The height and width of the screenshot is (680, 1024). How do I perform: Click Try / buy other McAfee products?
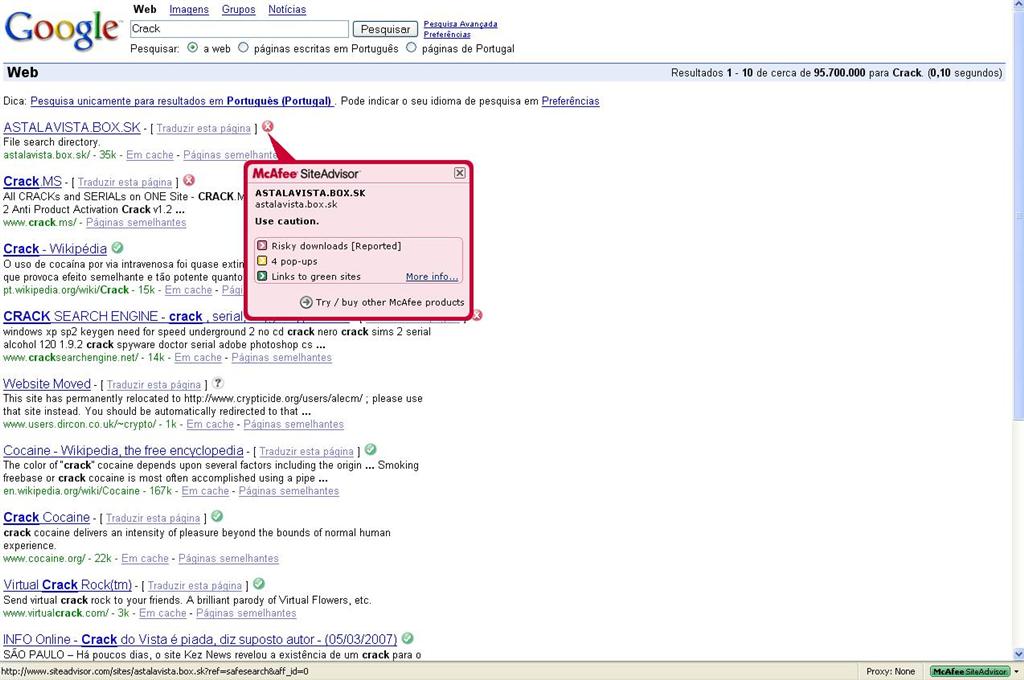390,302
